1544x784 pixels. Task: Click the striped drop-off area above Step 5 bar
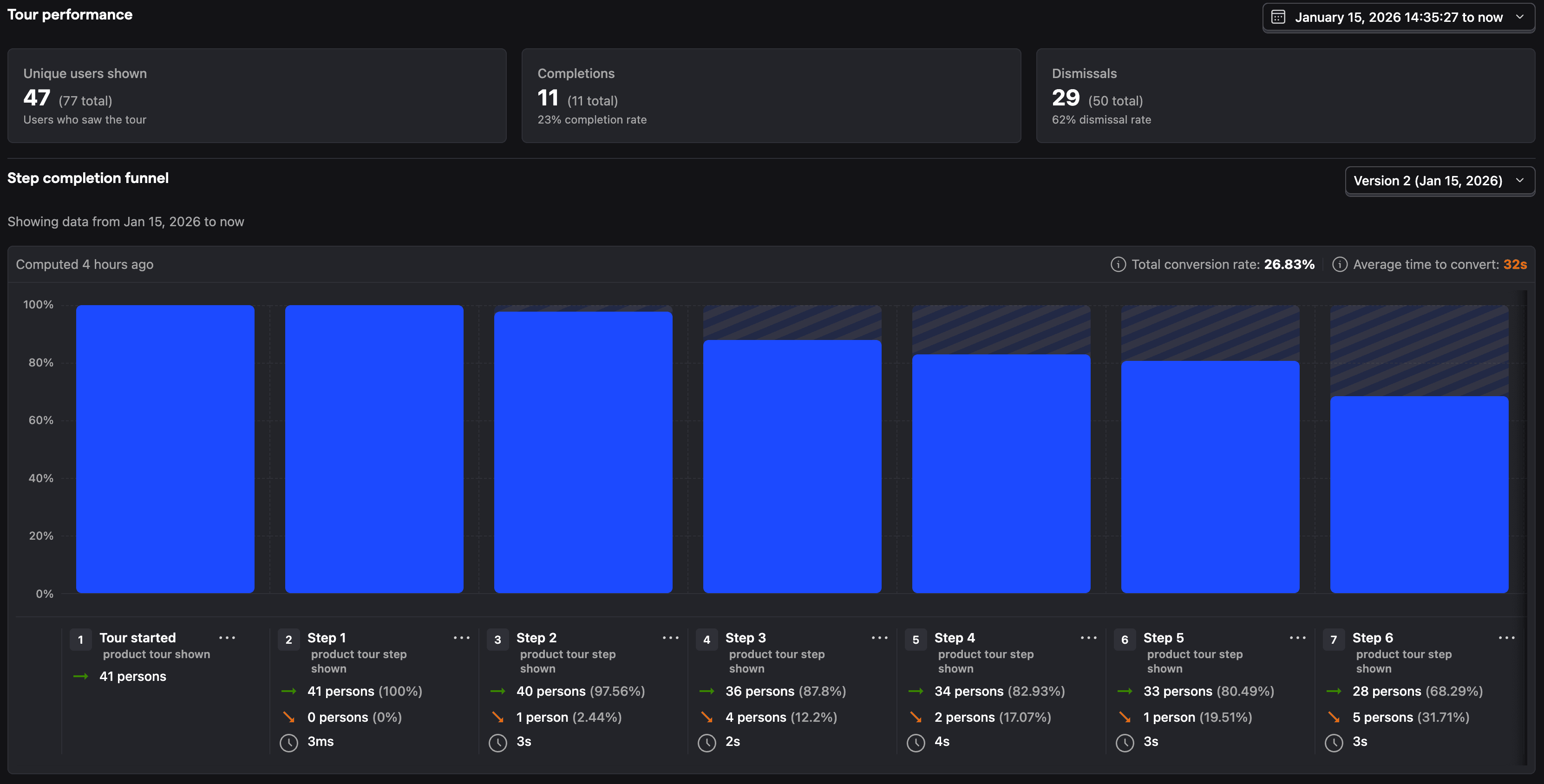coord(1210,333)
